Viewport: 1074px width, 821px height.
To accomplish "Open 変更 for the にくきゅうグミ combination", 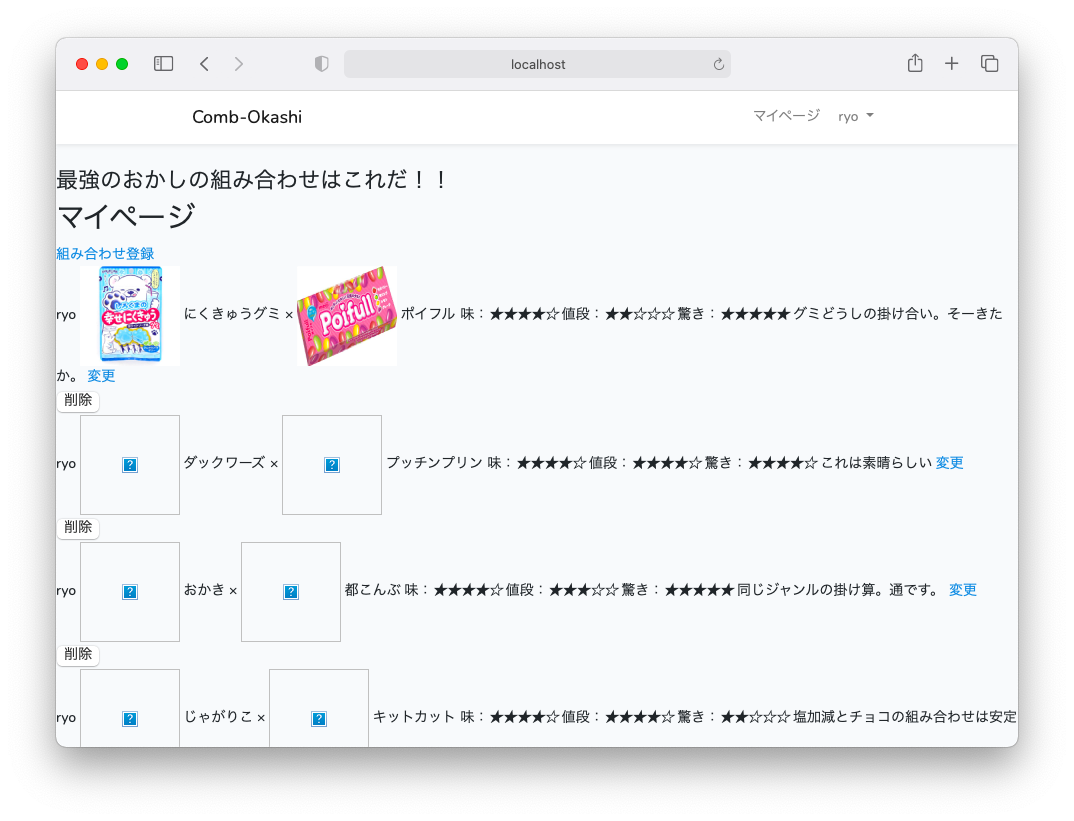I will [x=101, y=375].
